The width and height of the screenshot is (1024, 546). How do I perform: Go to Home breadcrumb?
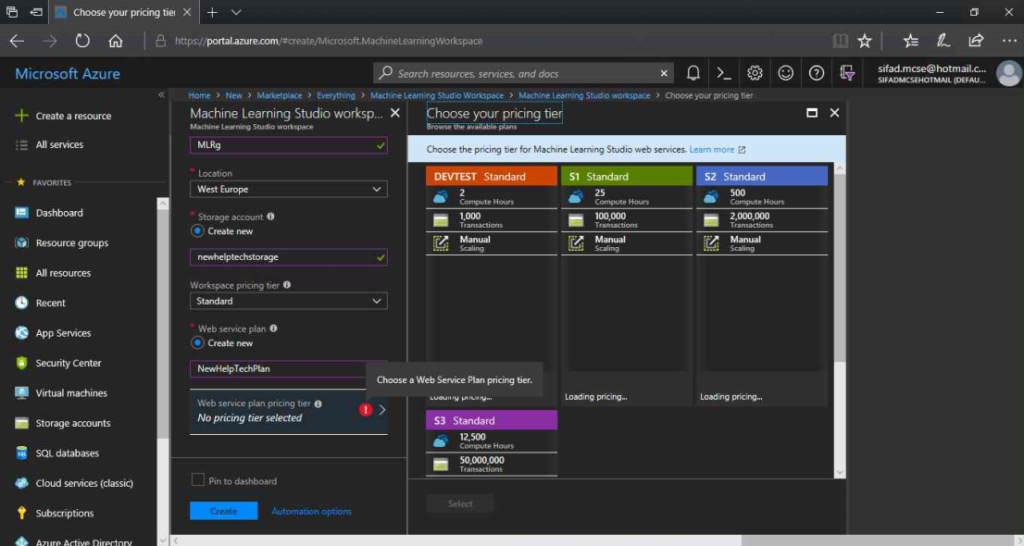199,95
